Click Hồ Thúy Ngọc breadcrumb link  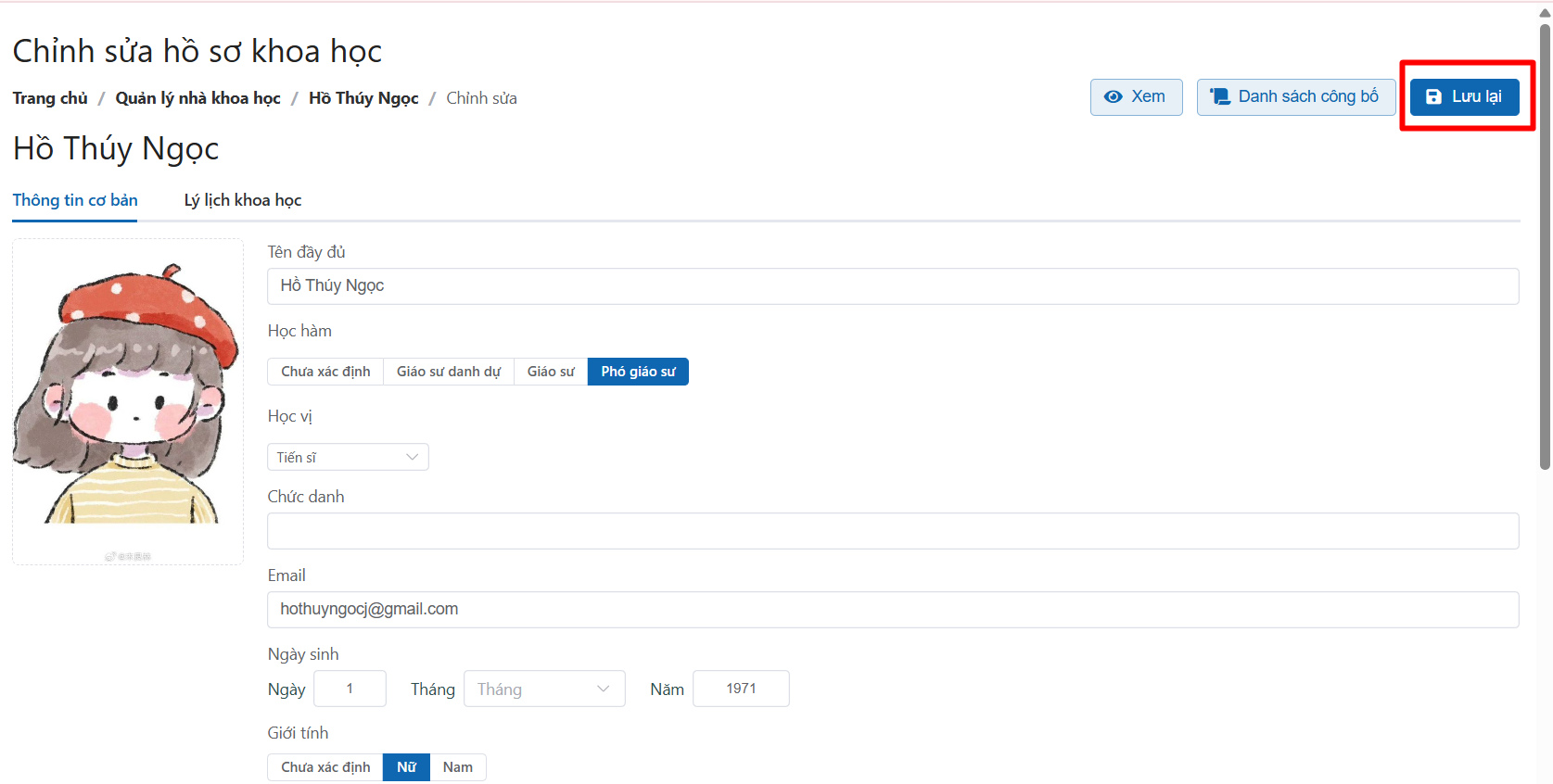pos(363,98)
